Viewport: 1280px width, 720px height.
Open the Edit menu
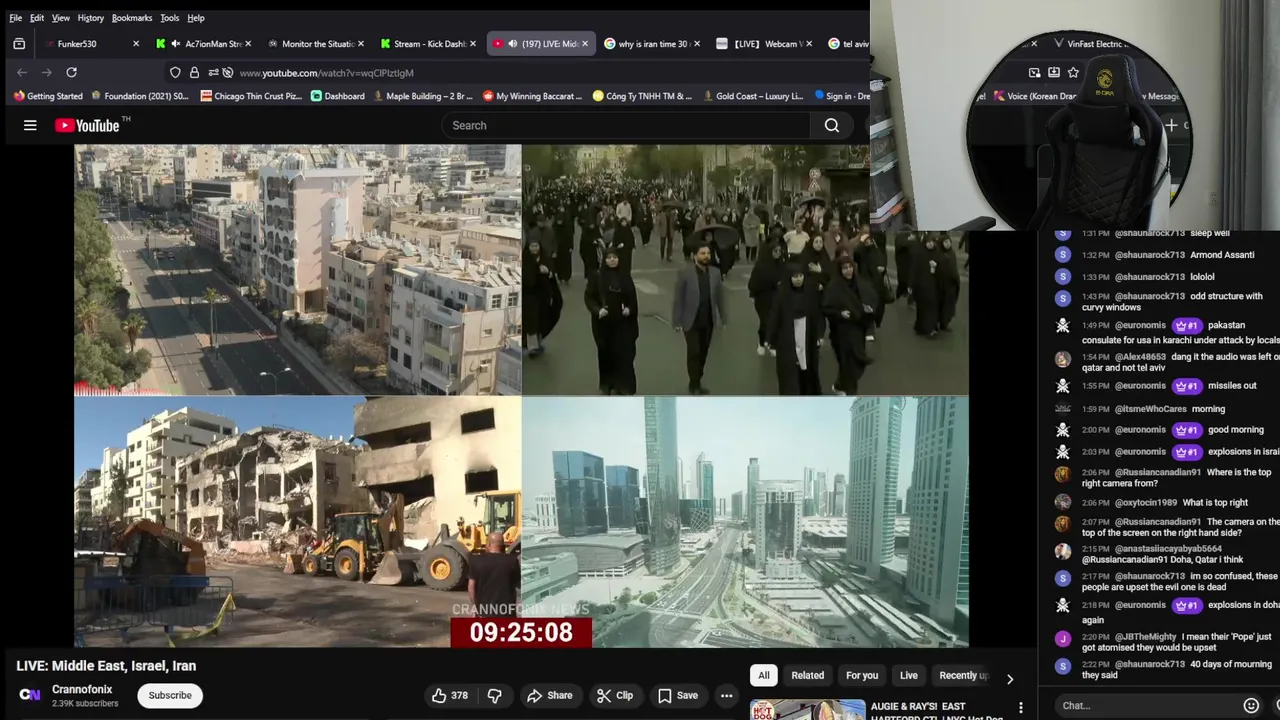click(x=37, y=18)
